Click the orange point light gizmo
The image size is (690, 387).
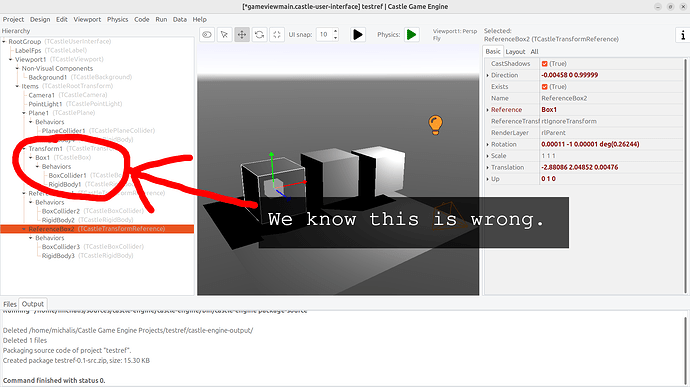click(435, 125)
